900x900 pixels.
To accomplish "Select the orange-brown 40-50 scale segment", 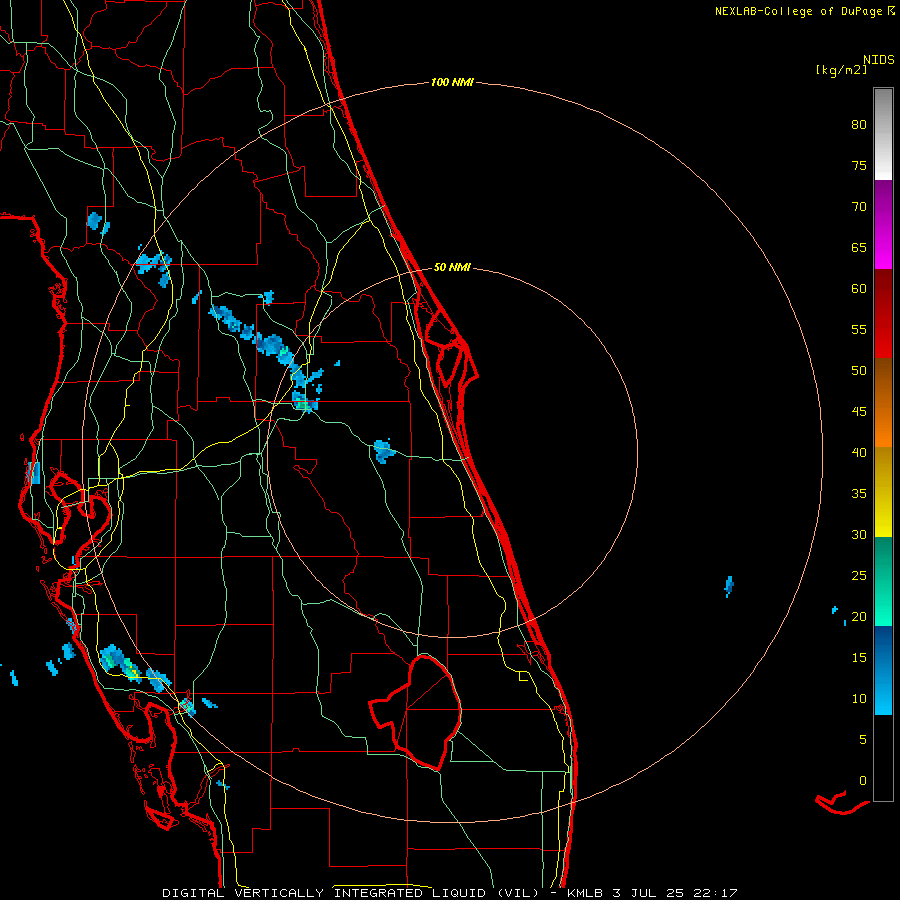I will click(x=883, y=403).
